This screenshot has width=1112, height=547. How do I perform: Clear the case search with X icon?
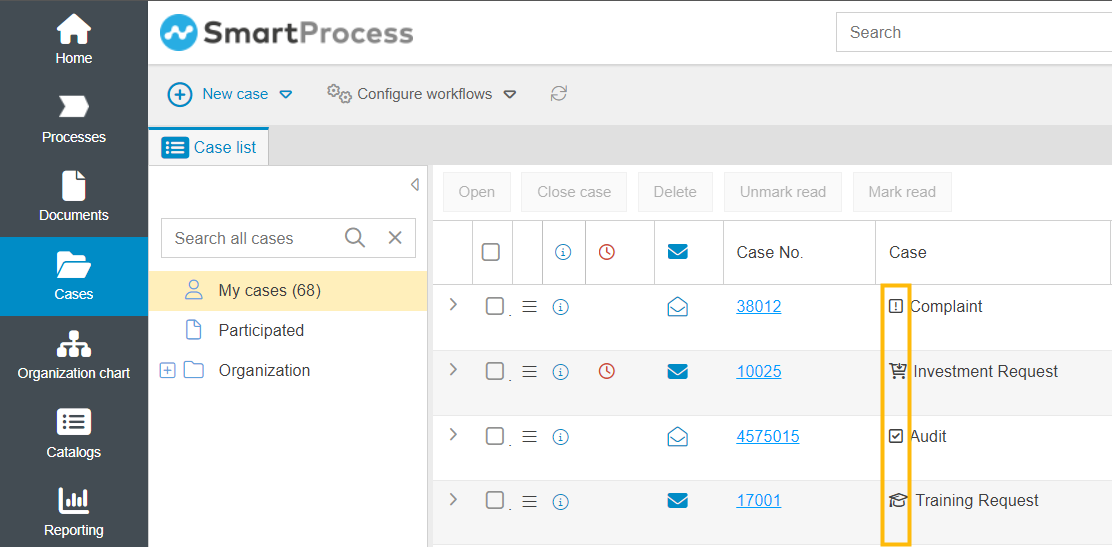click(395, 238)
